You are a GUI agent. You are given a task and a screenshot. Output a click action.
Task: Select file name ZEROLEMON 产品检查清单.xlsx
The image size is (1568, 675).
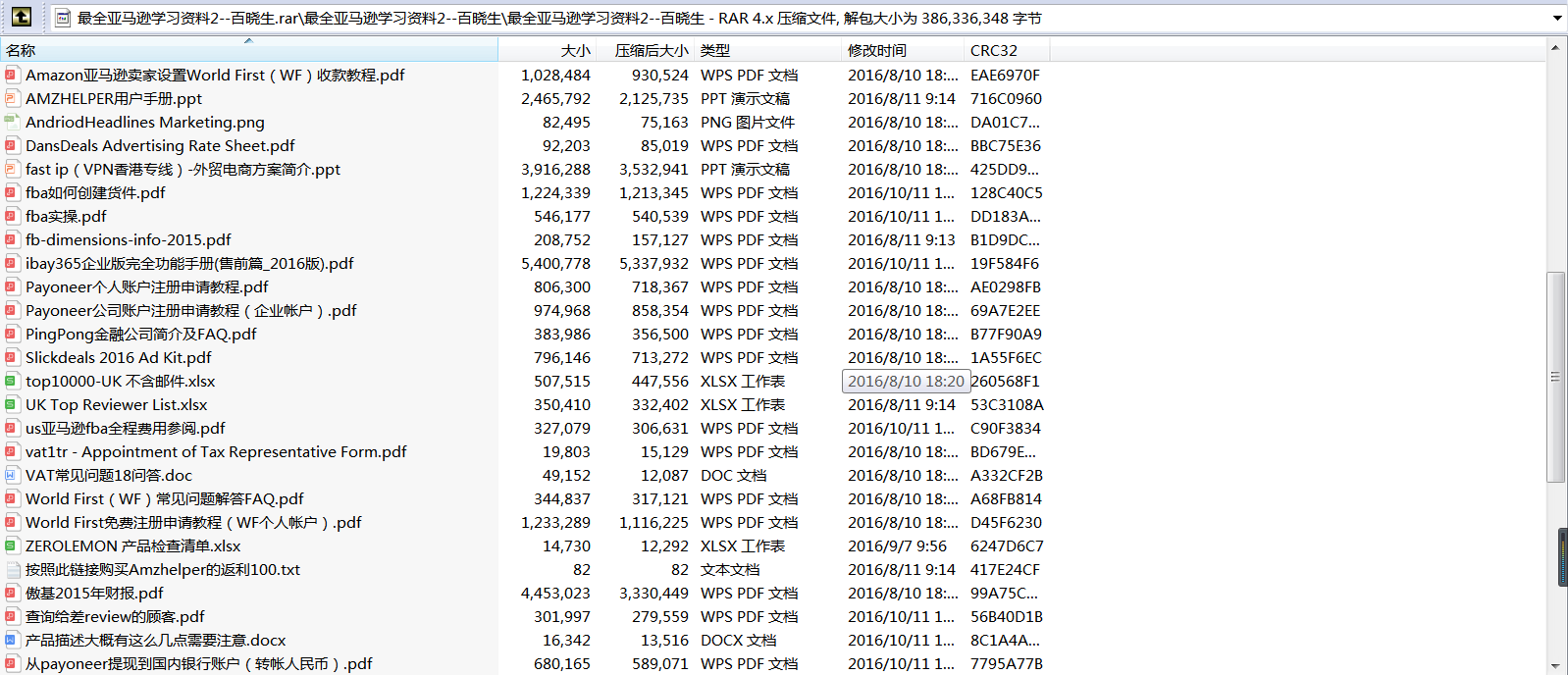coord(133,546)
